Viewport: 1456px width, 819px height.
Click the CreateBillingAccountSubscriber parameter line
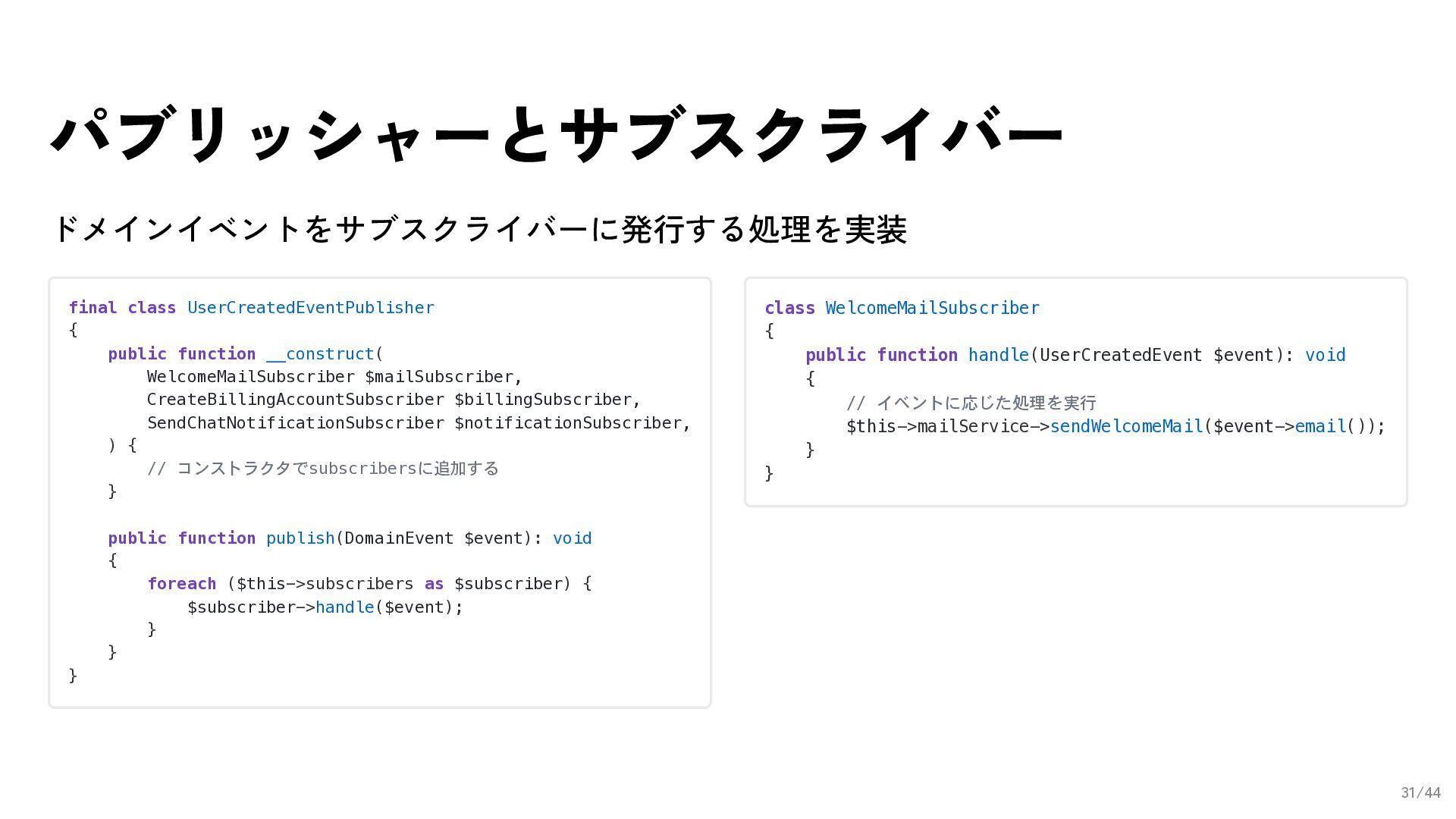coord(393,400)
